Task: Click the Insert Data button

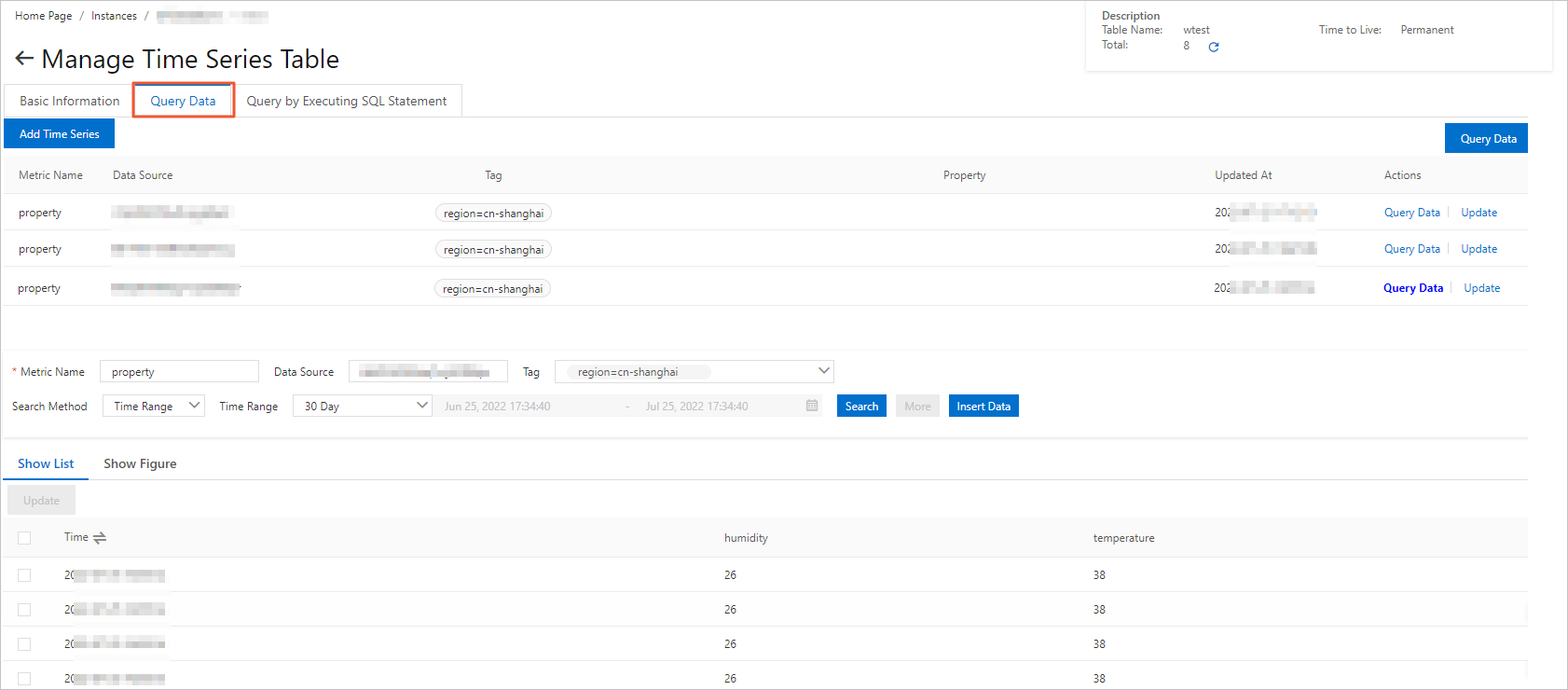Action: [x=983, y=406]
